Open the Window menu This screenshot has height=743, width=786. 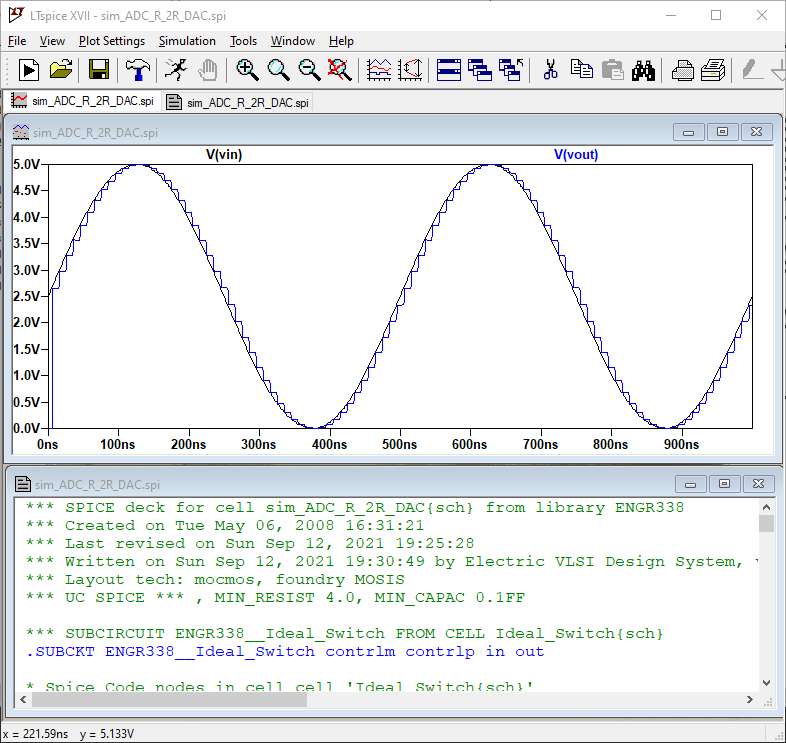tap(293, 41)
